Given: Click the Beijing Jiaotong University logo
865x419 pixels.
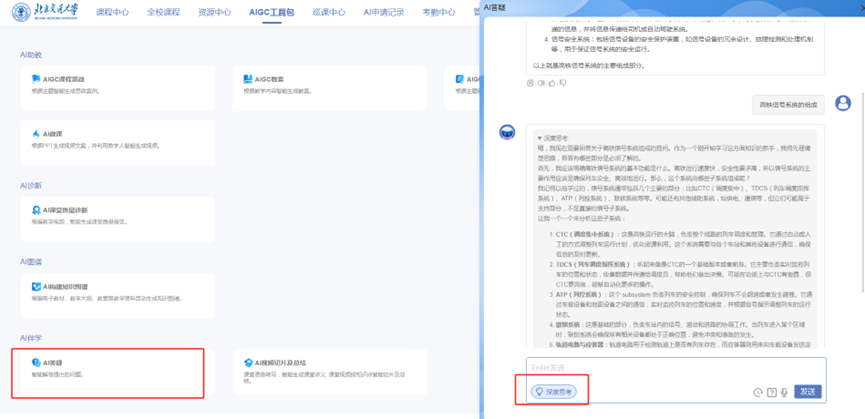Looking at the screenshot, I should (x=45, y=13).
